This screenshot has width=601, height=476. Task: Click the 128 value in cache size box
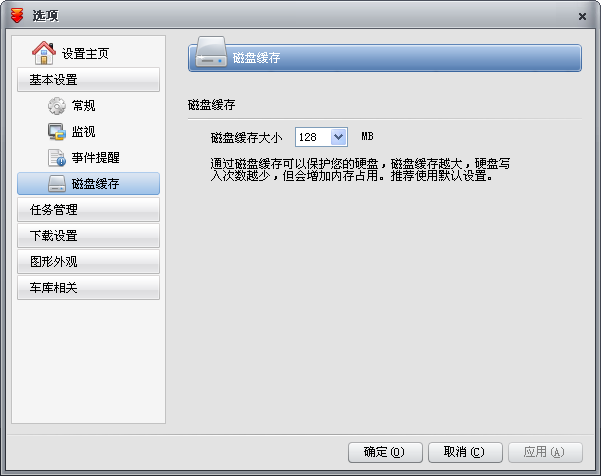[310, 137]
